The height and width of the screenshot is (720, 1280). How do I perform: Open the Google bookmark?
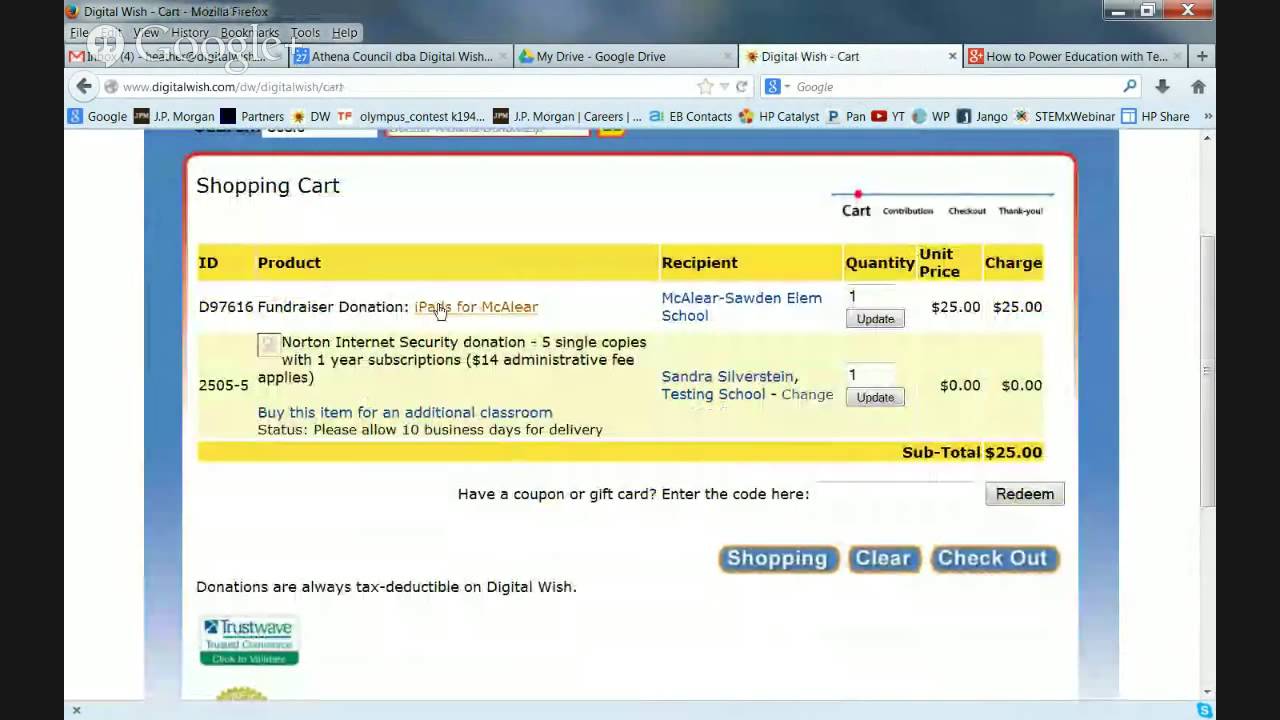pyautogui.click(x=98, y=116)
